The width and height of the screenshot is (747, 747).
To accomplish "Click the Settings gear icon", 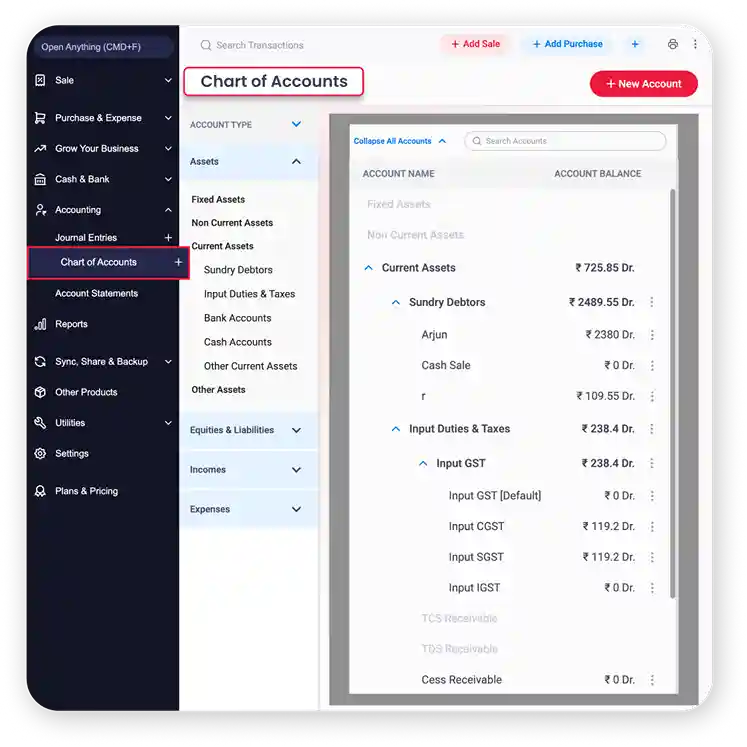I will (x=40, y=454).
